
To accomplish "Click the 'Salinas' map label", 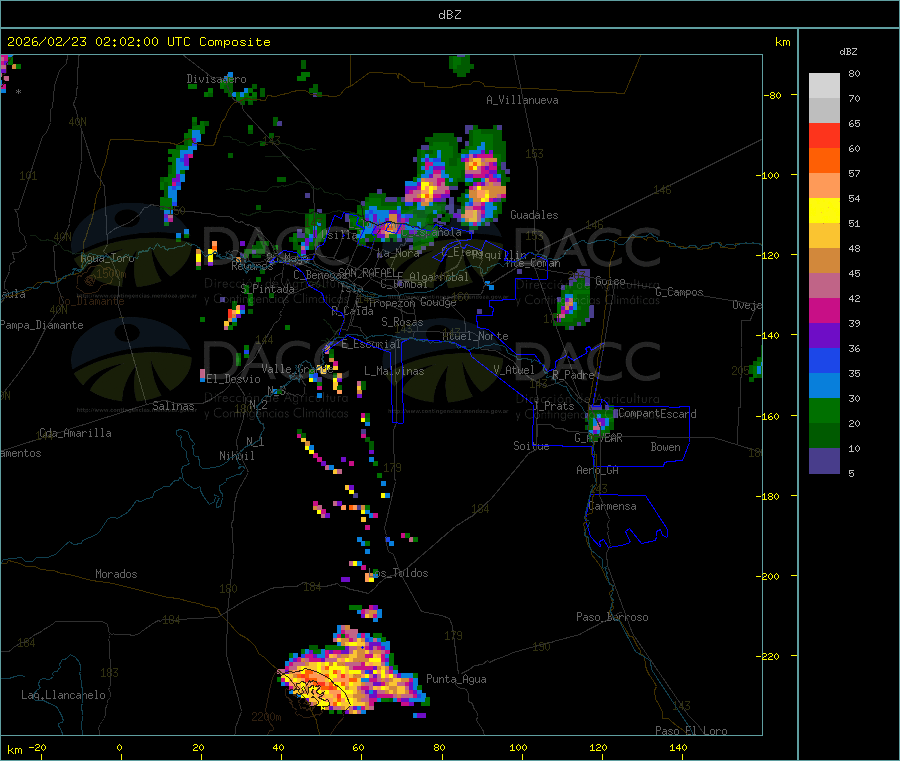I will click(173, 406).
